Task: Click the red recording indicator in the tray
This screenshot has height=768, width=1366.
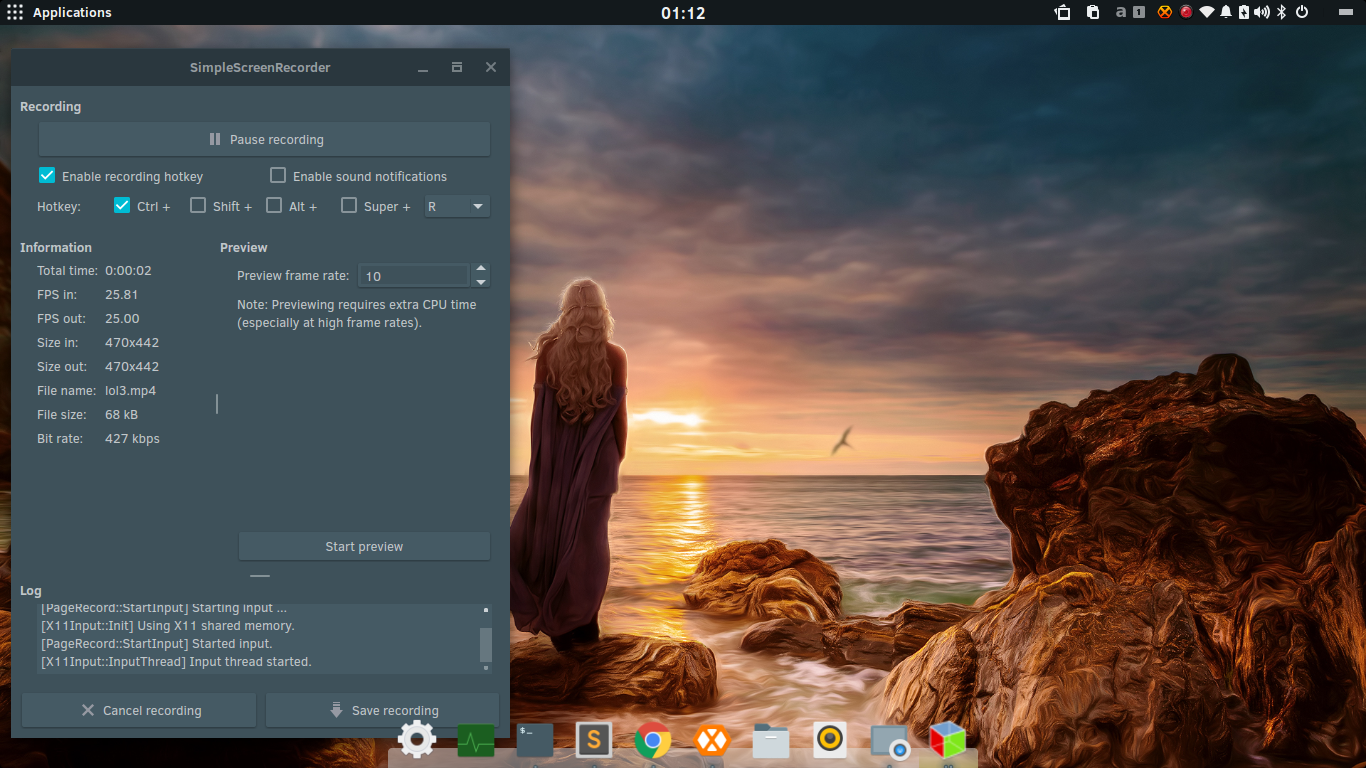Action: pyautogui.click(x=1186, y=12)
